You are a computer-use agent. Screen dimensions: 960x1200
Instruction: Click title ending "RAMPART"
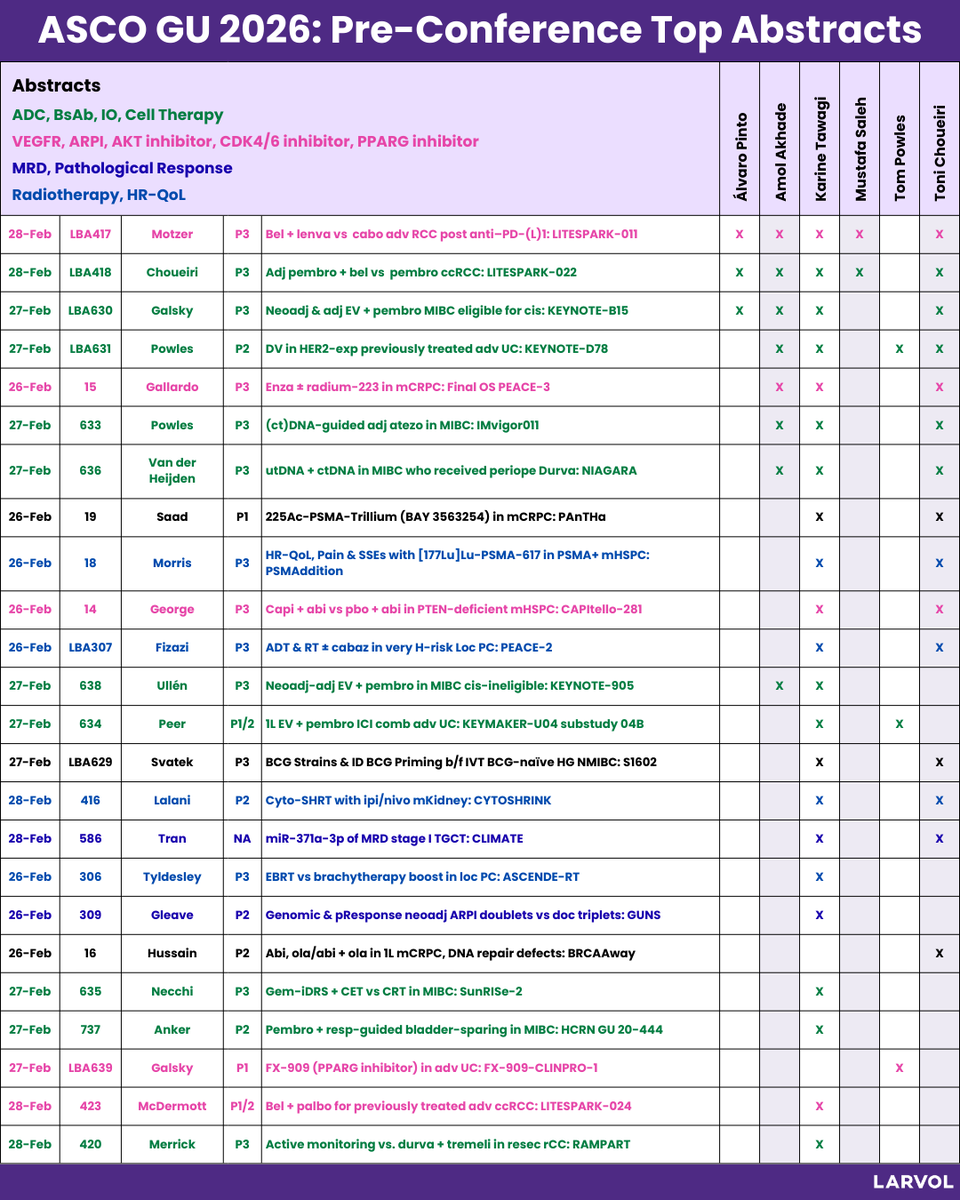pos(448,1144)
